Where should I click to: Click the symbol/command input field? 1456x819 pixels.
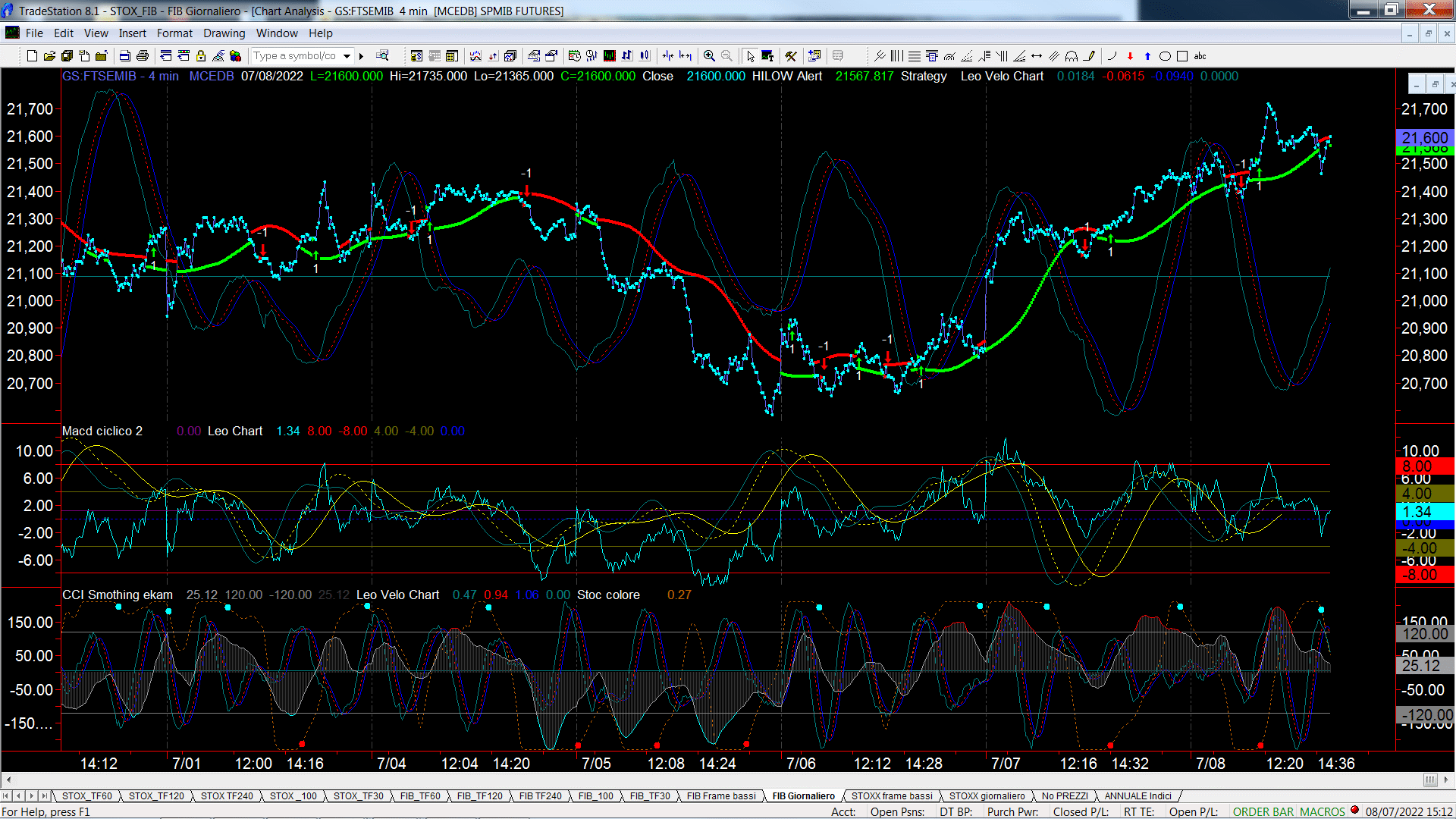tap(295, 56)
